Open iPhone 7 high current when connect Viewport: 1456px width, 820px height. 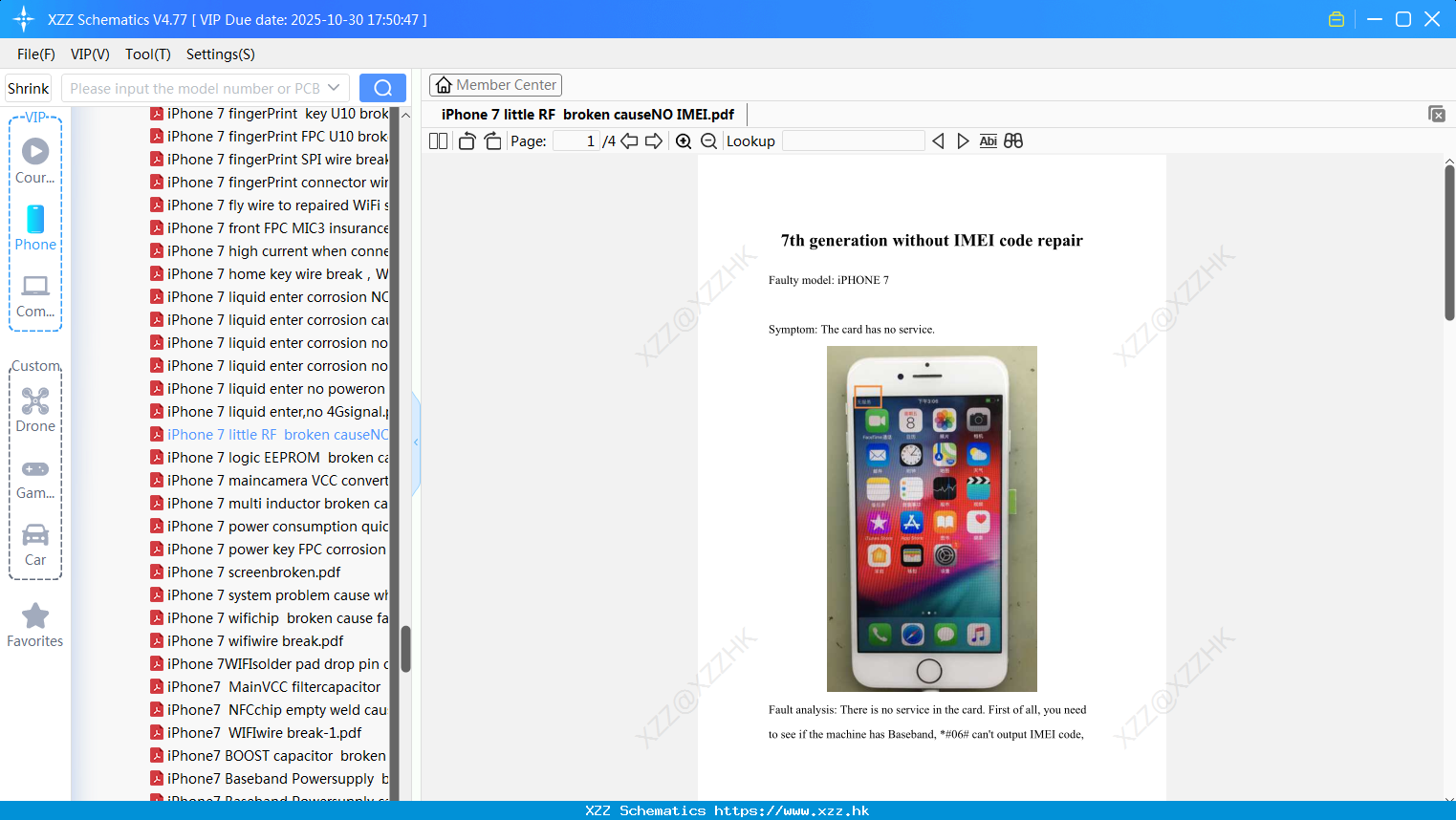(x=269, y=251)
